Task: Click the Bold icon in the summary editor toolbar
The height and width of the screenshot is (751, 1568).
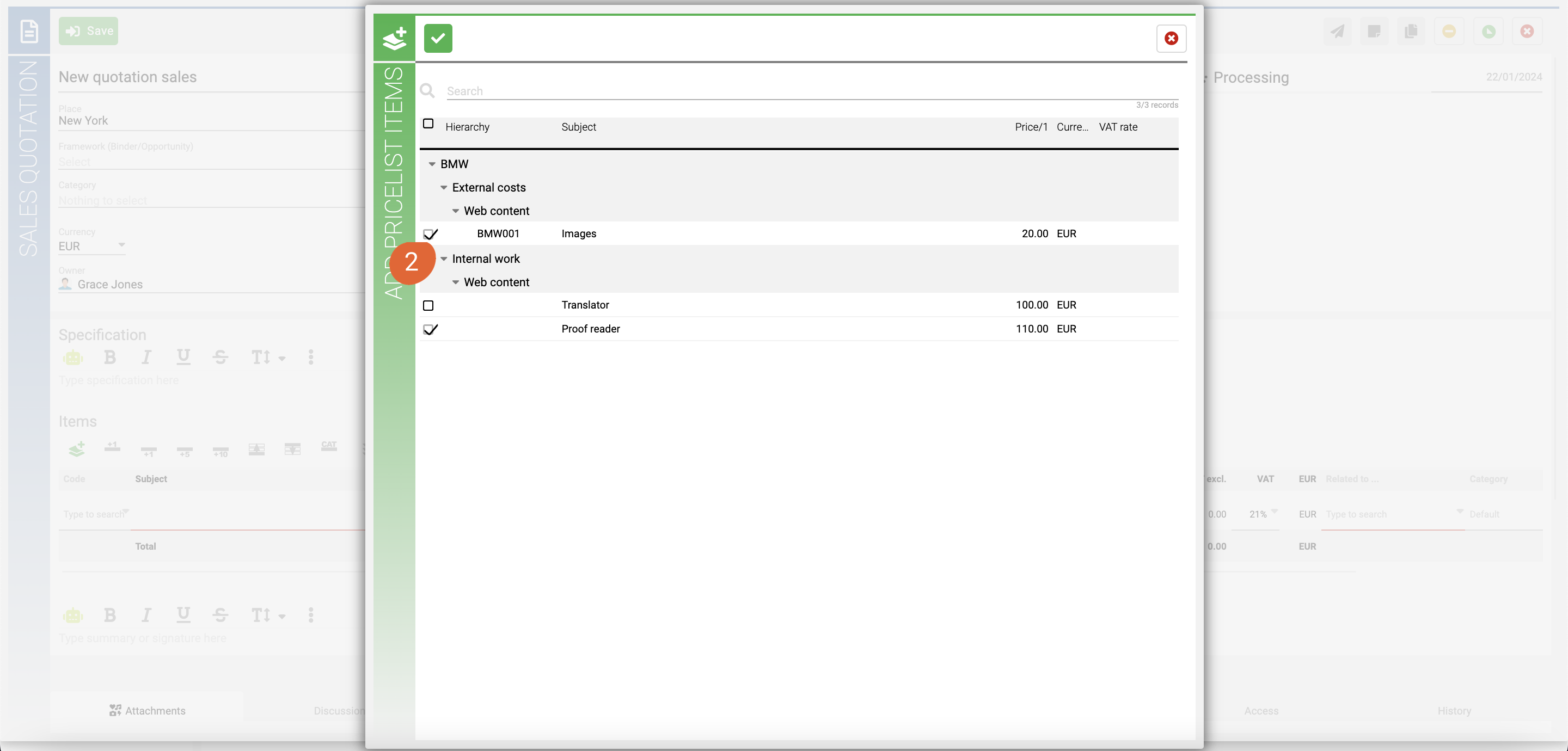Action: point(109,615)
